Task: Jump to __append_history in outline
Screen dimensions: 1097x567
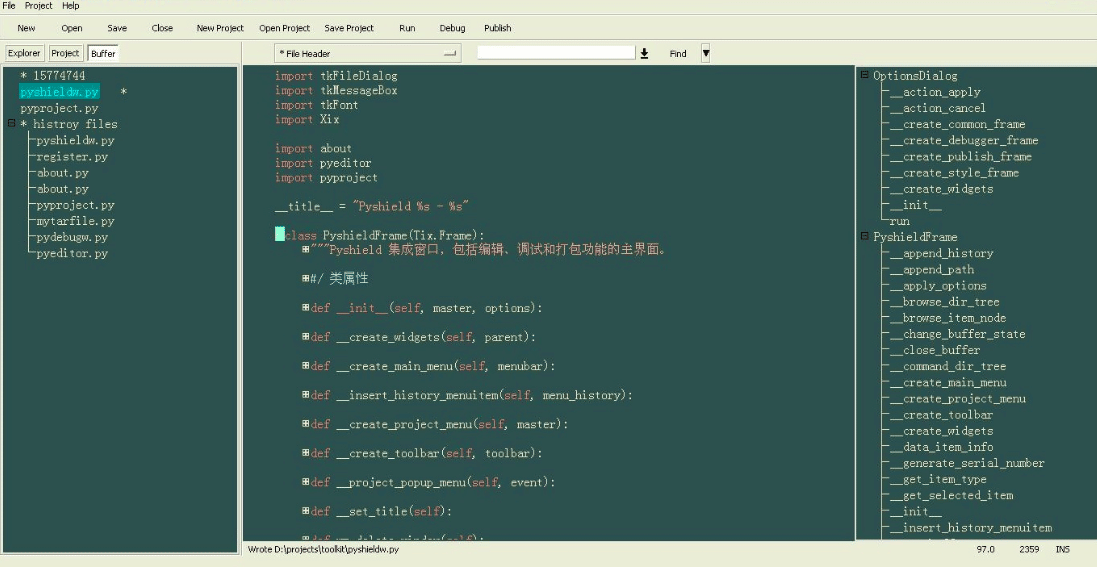Action: click(x=942, y=253)
